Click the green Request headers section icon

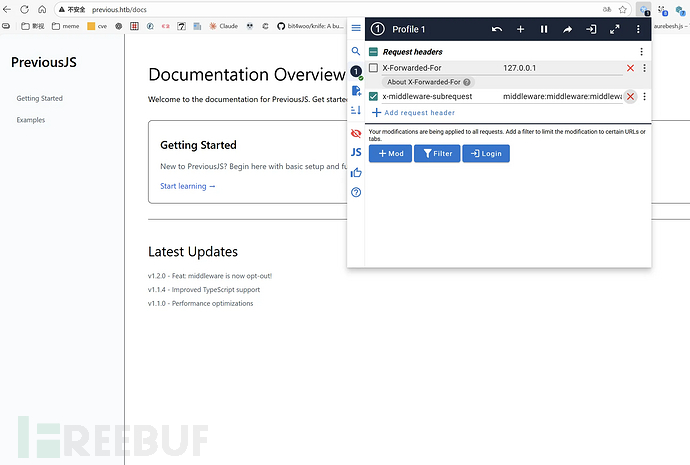(x=373, y=52)
